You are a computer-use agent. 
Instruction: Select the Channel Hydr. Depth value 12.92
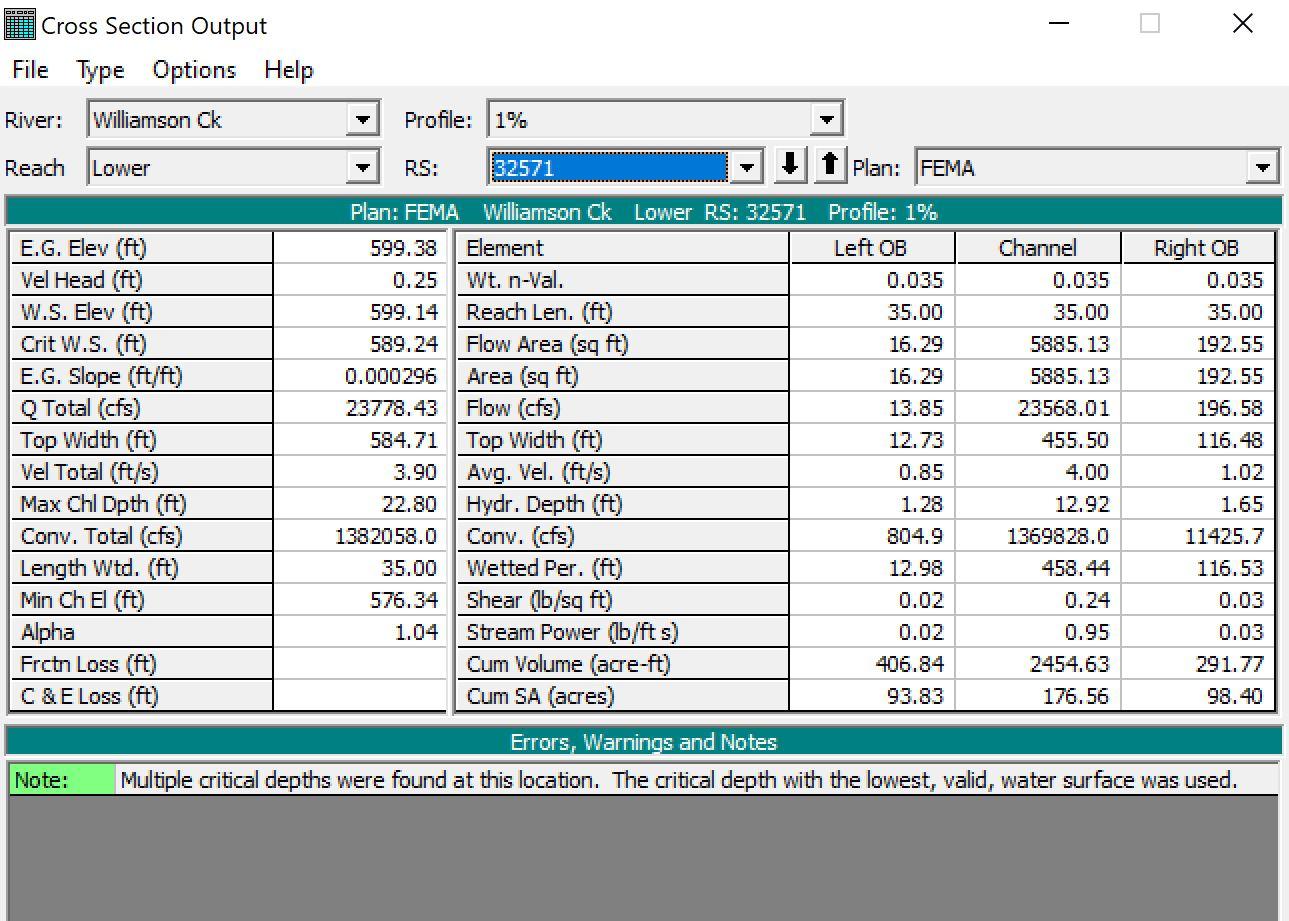point(1039,504)
